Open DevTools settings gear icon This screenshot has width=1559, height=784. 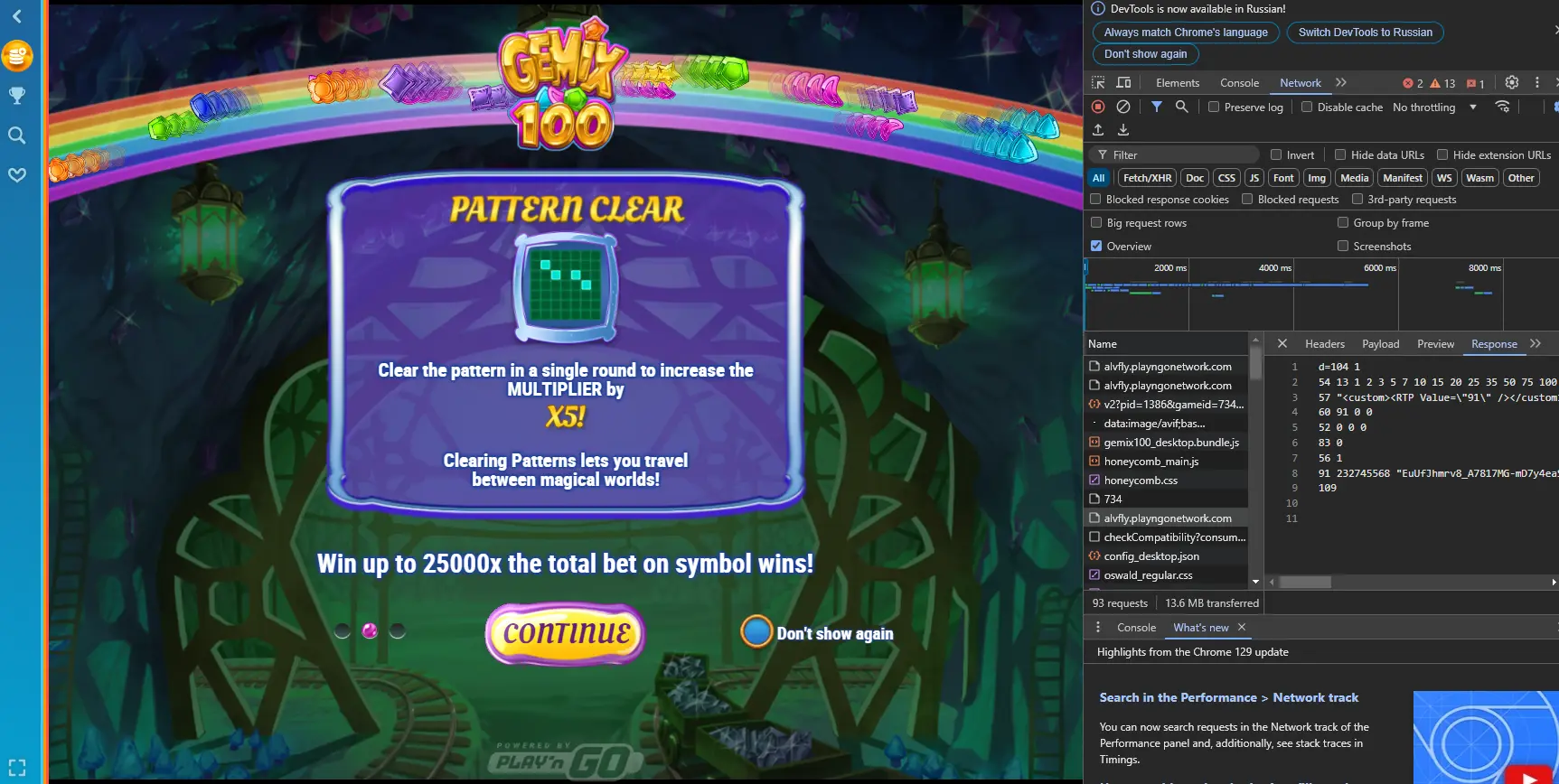(x=1512, y=82)
